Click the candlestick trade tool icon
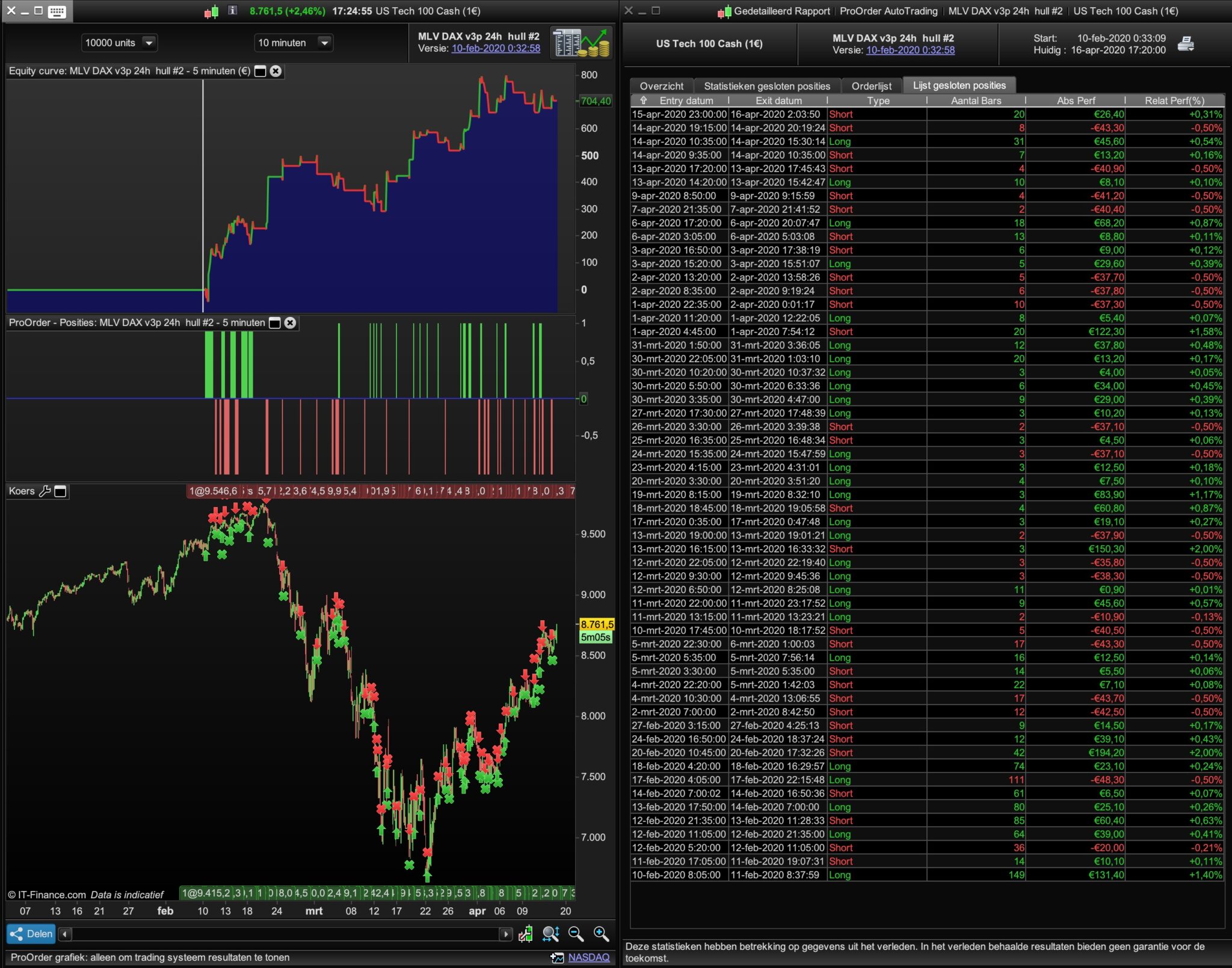 525,934
